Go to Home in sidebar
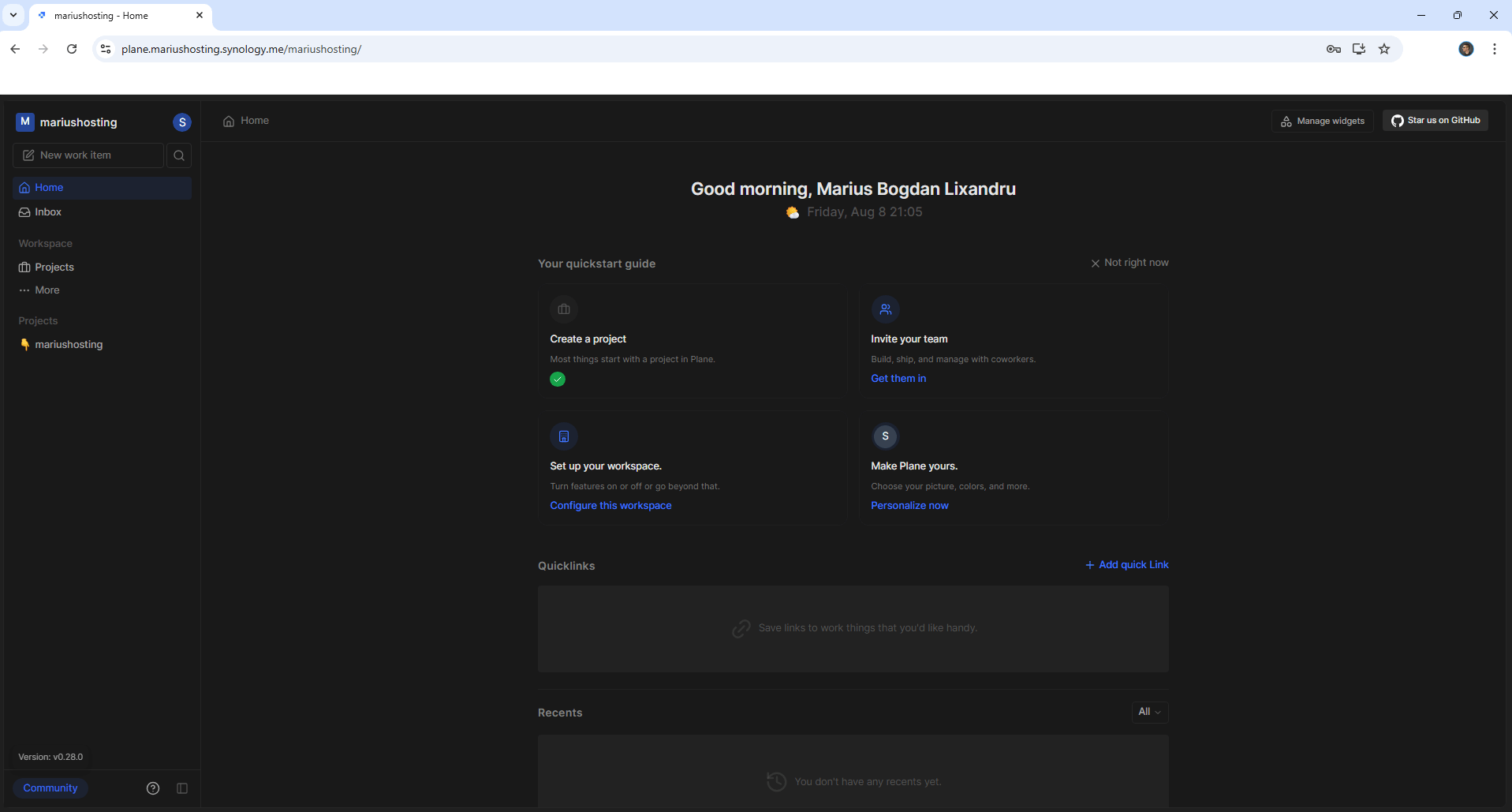The image size is (1512, 812). pyautogui.click(x=102, y=188)
